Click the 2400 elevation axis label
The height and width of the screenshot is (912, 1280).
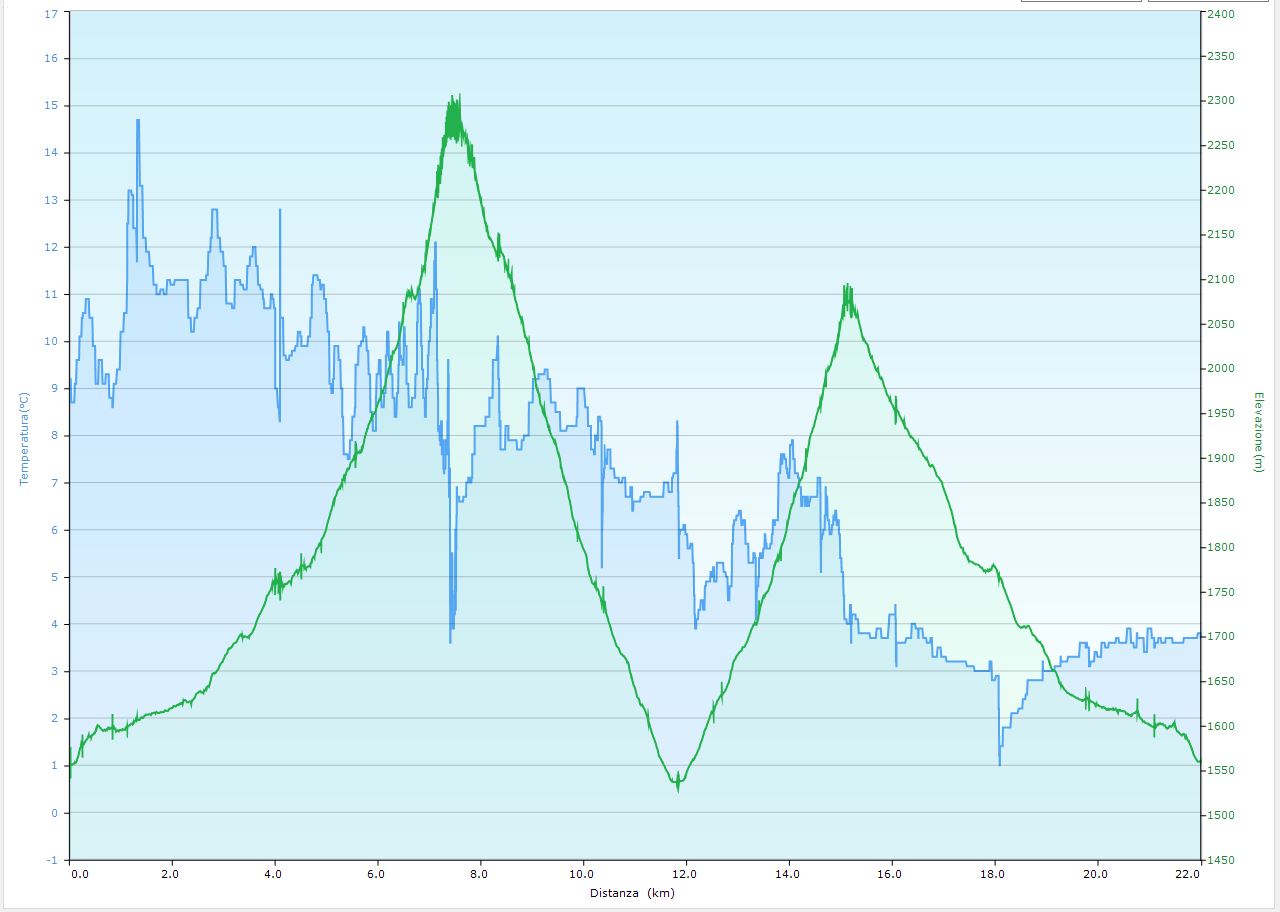tap(1220, 14)
